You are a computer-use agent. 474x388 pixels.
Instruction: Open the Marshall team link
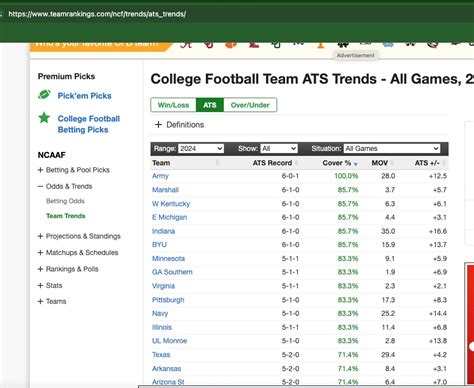click(x=165, y=190)
